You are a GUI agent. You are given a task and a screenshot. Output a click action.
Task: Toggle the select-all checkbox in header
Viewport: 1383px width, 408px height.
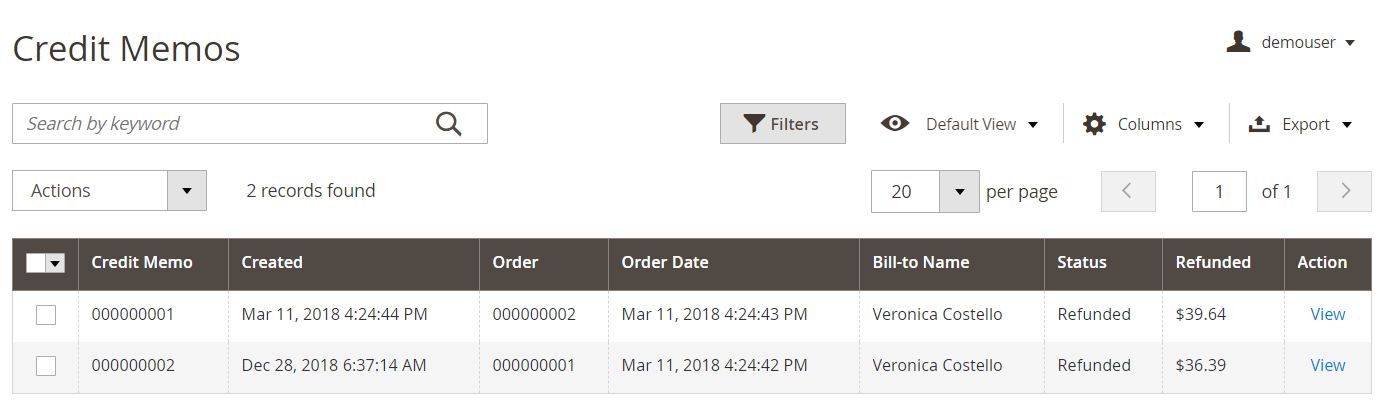(35, 263)
